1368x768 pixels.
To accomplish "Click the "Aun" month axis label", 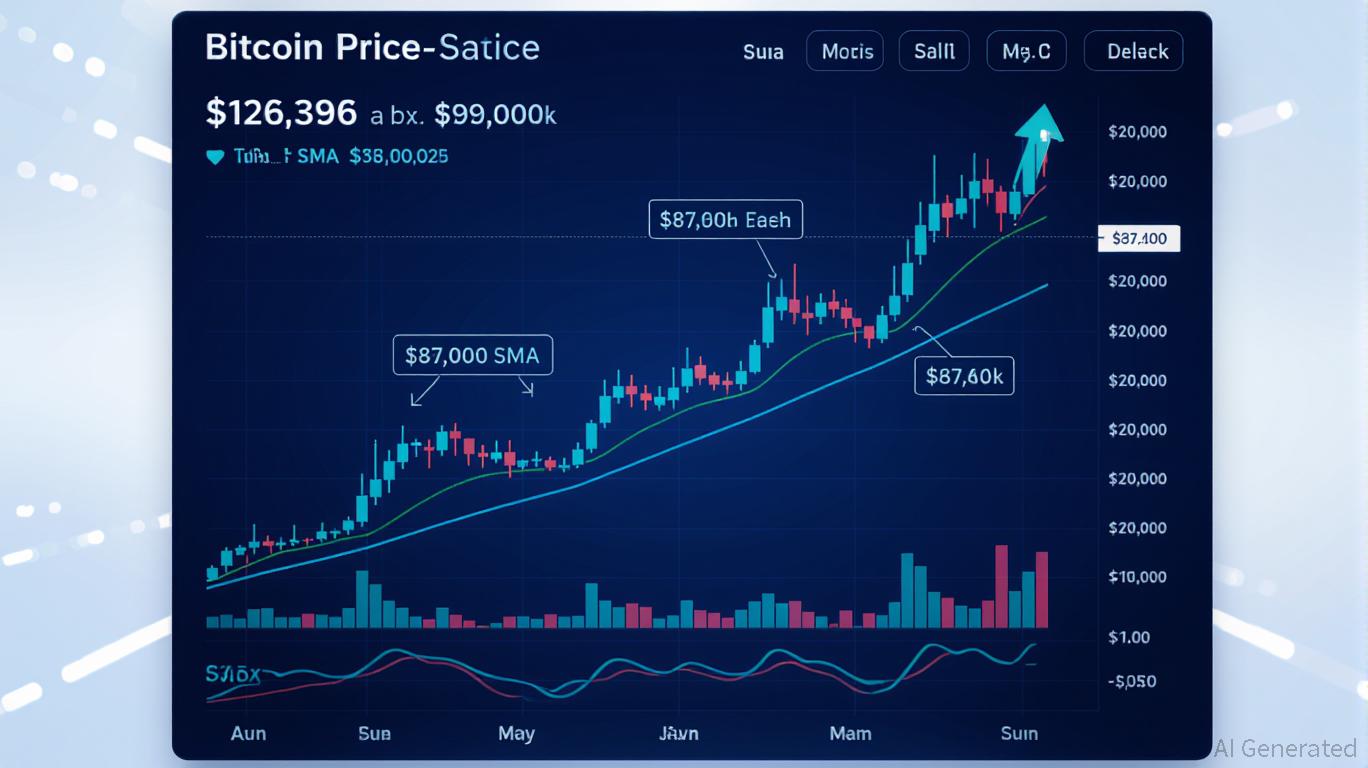I will [x=248, y=733].
